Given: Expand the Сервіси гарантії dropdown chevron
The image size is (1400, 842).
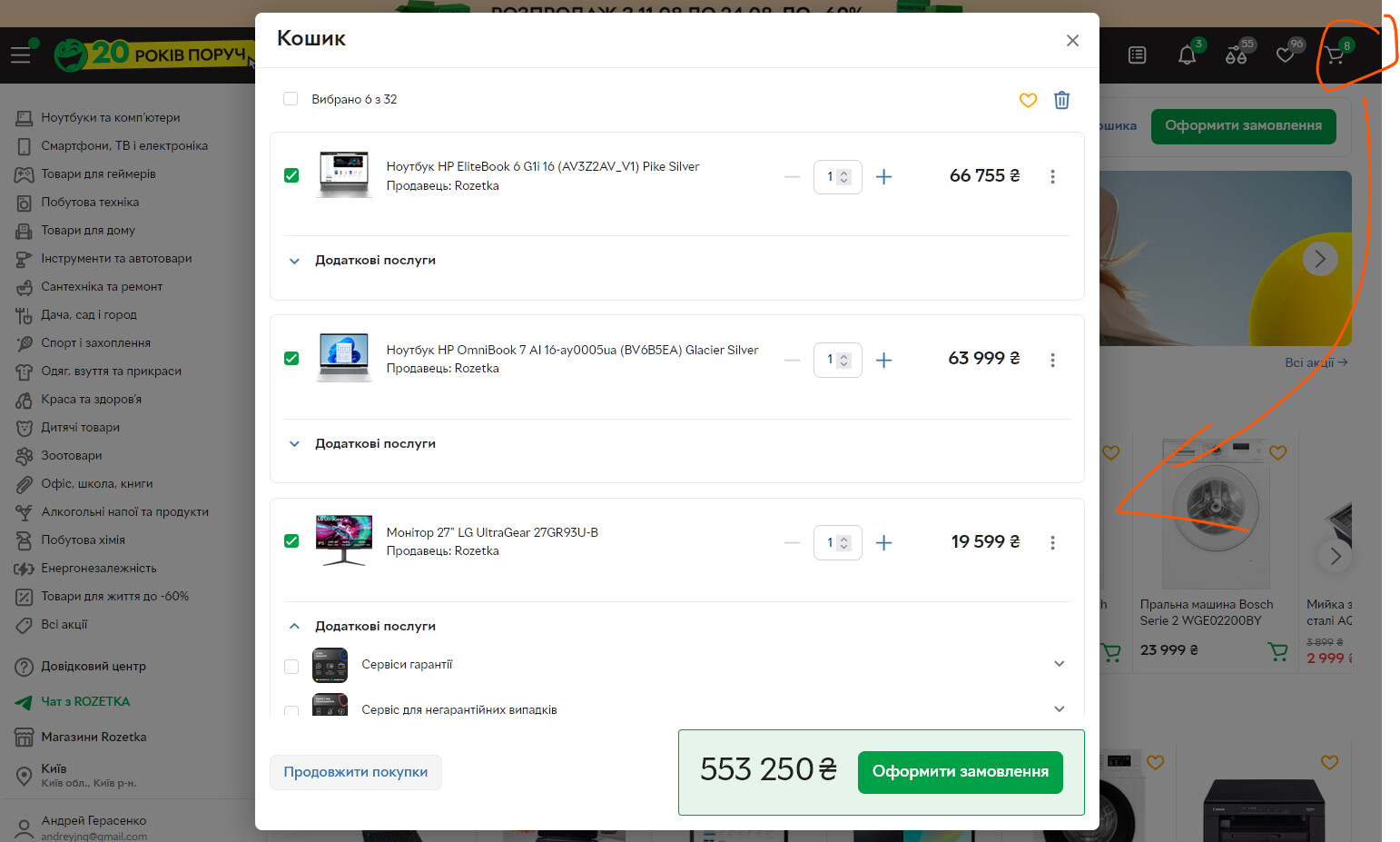Looking at the screenshot, I should (x=1059, y=664).
